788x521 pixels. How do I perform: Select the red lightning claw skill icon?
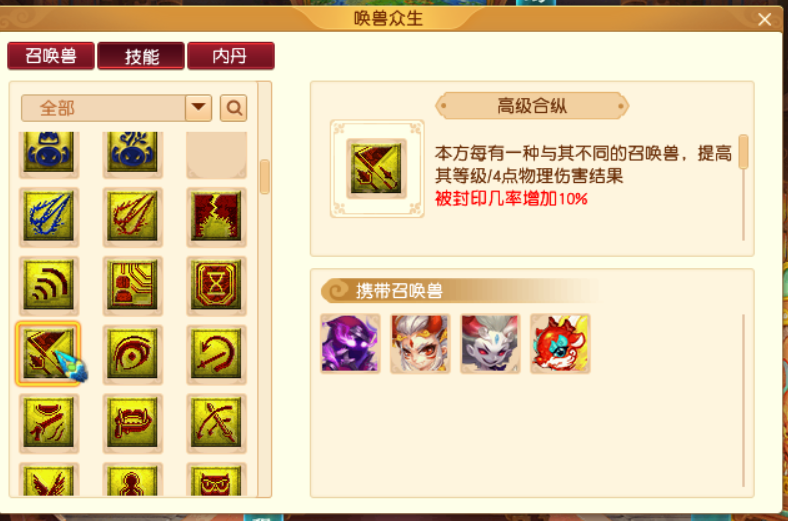pos(133,217)
